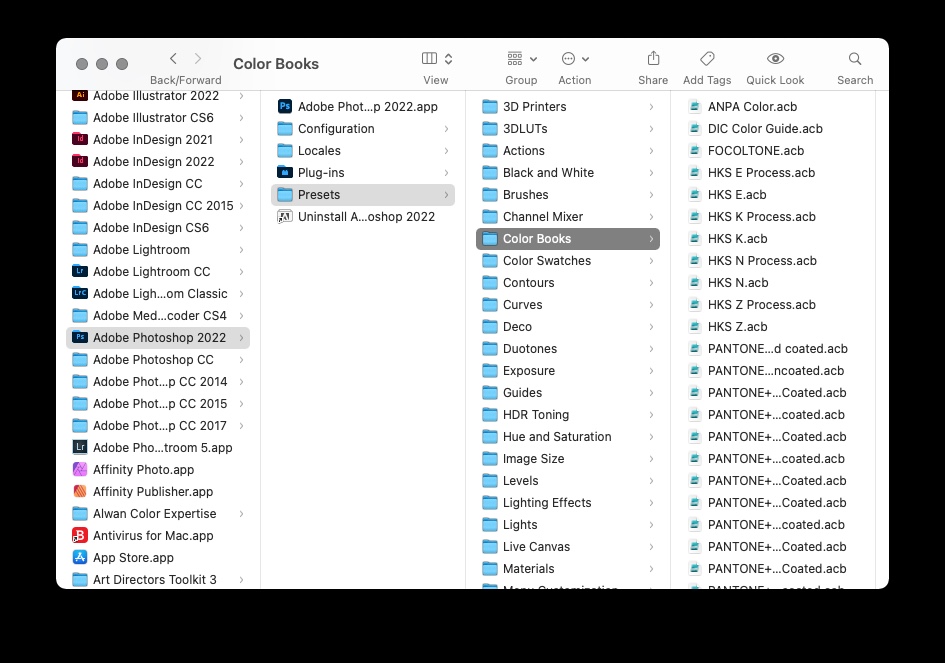This screenshot has width=945, height=663.
Task: Click the Photoshop Lightroom 5.app icon
Action: pos(80,447)
